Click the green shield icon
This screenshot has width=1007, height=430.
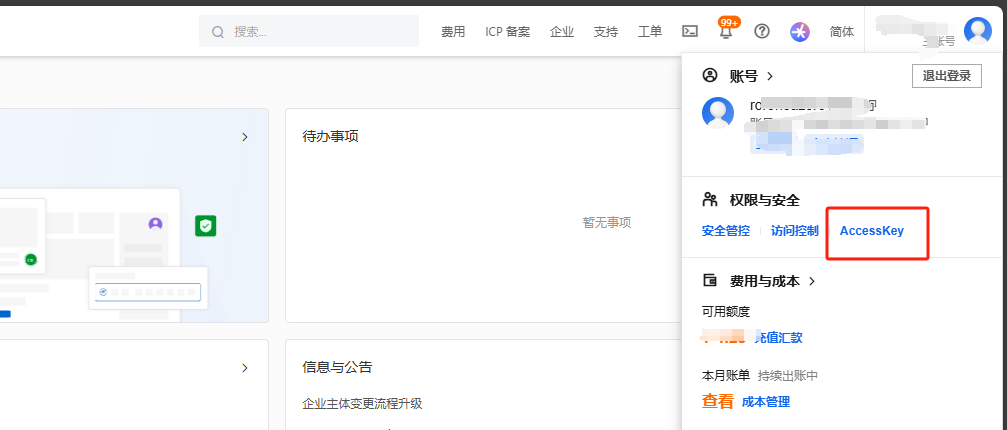pyautogui.click(x=205, y=226)
